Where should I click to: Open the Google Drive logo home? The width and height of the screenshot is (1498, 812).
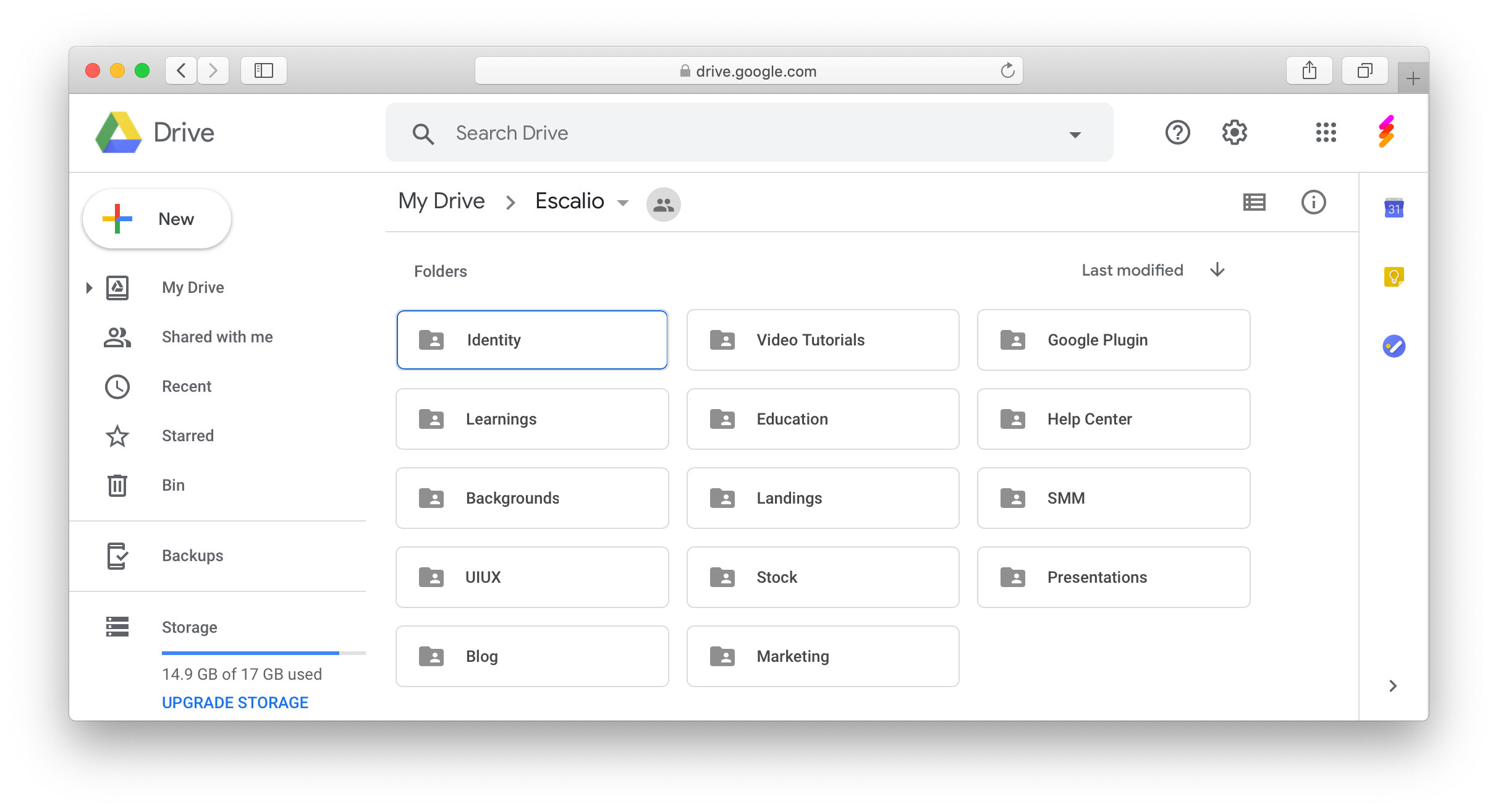pos(154,133)
